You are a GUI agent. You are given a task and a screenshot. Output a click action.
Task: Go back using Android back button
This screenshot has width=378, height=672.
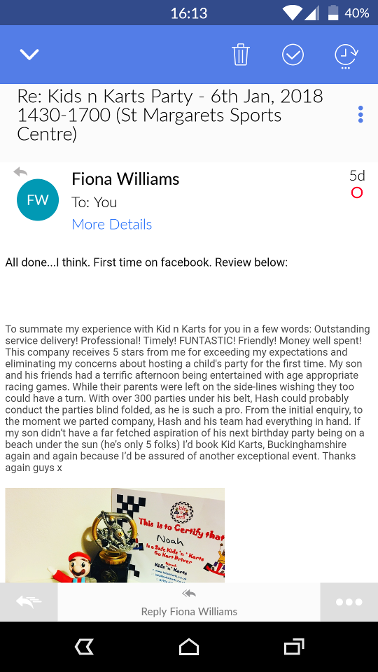(x=84, y=647)
